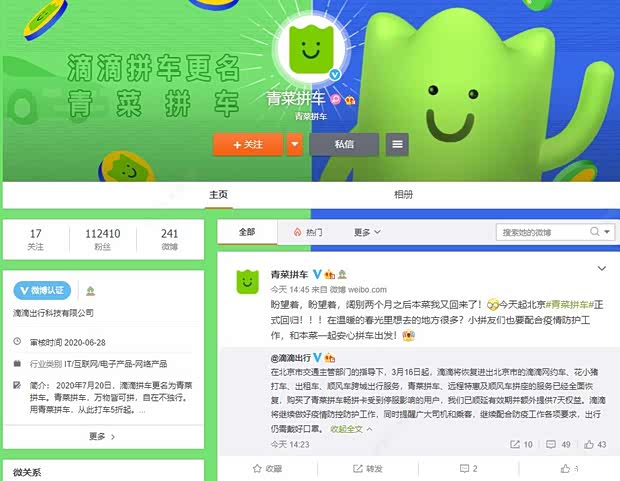Open the post options chevron at post top right
Image resolution: width=620 pixels, height=481 pixels.
(601, 269)
